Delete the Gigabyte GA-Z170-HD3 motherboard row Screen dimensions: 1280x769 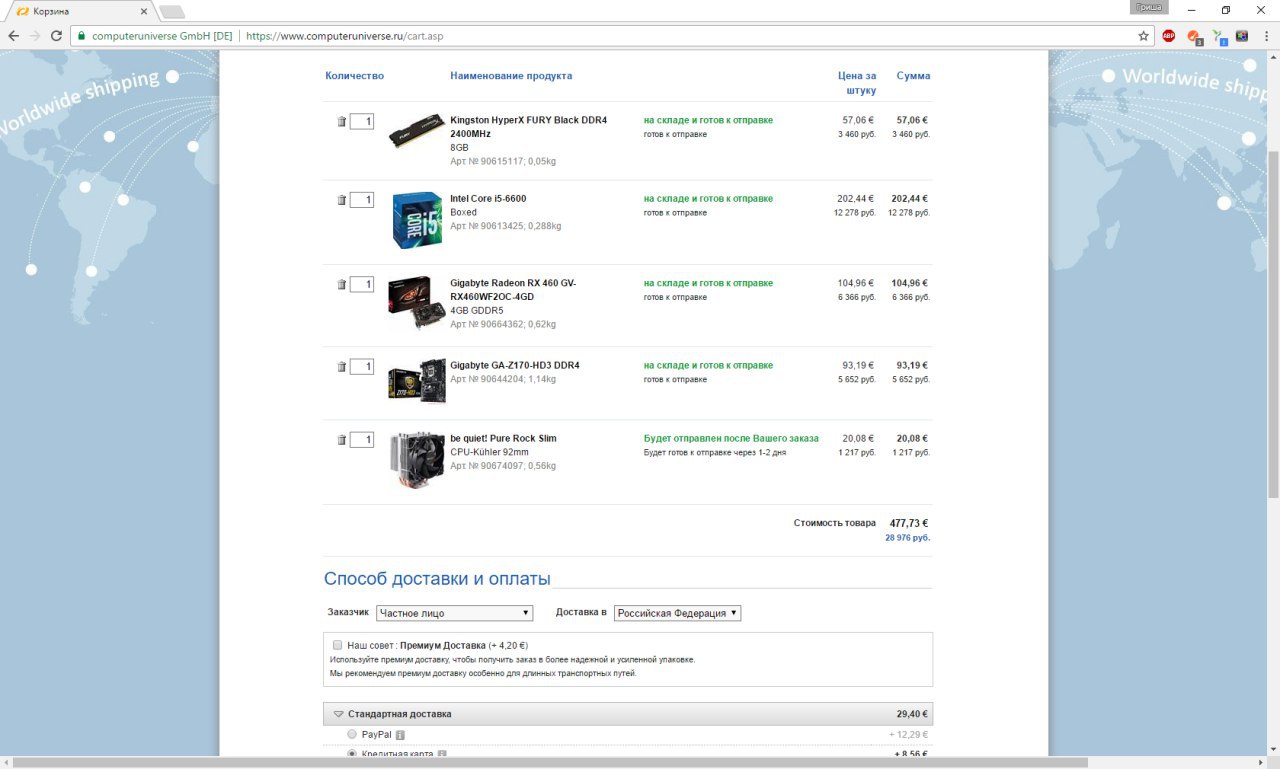pyautogui.click(x=341, y=367)
